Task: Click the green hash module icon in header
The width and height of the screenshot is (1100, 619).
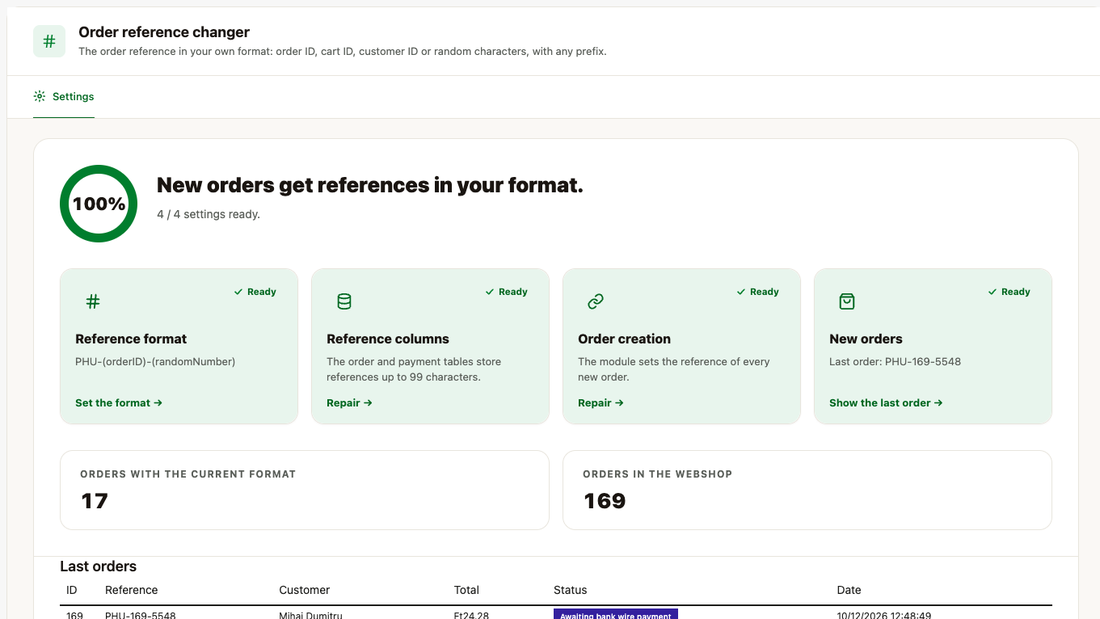Action: click(49, 41)
